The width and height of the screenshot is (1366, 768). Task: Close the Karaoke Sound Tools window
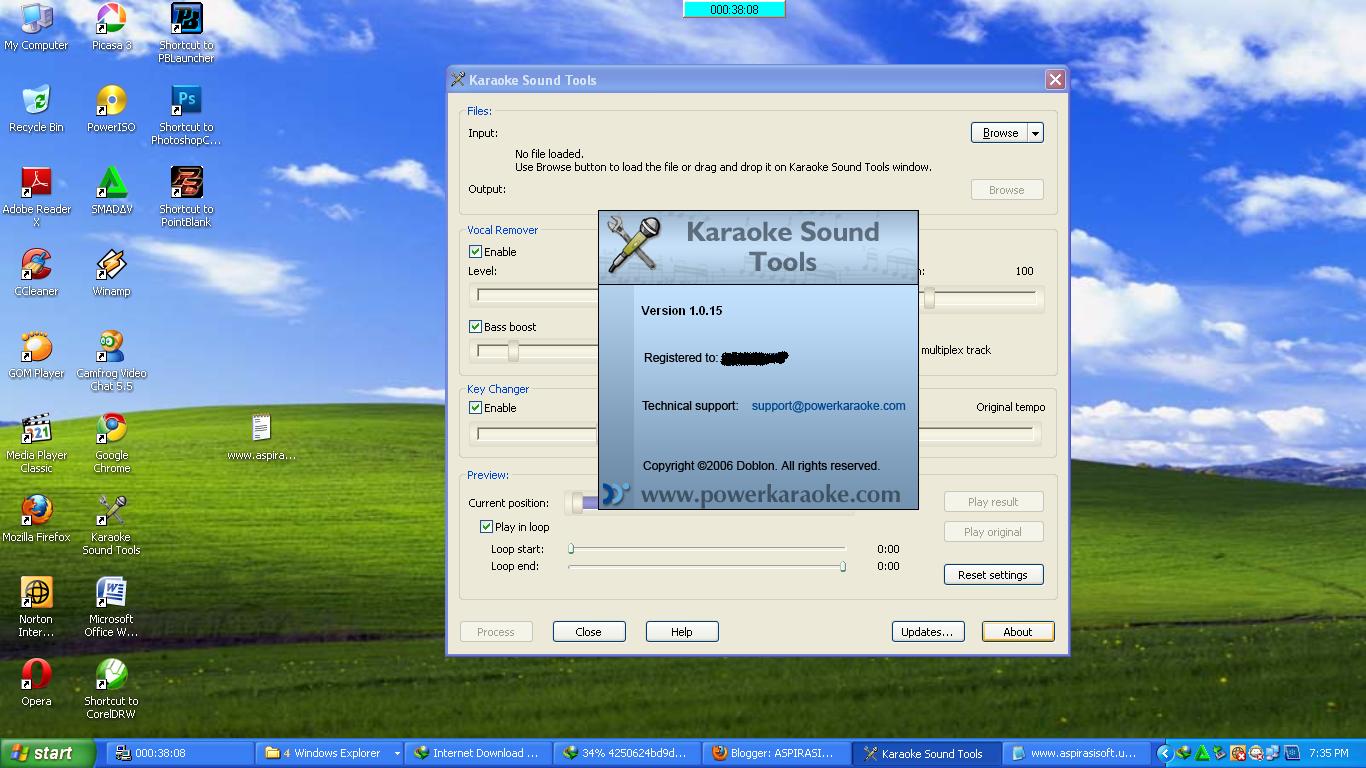(1055, 80)
